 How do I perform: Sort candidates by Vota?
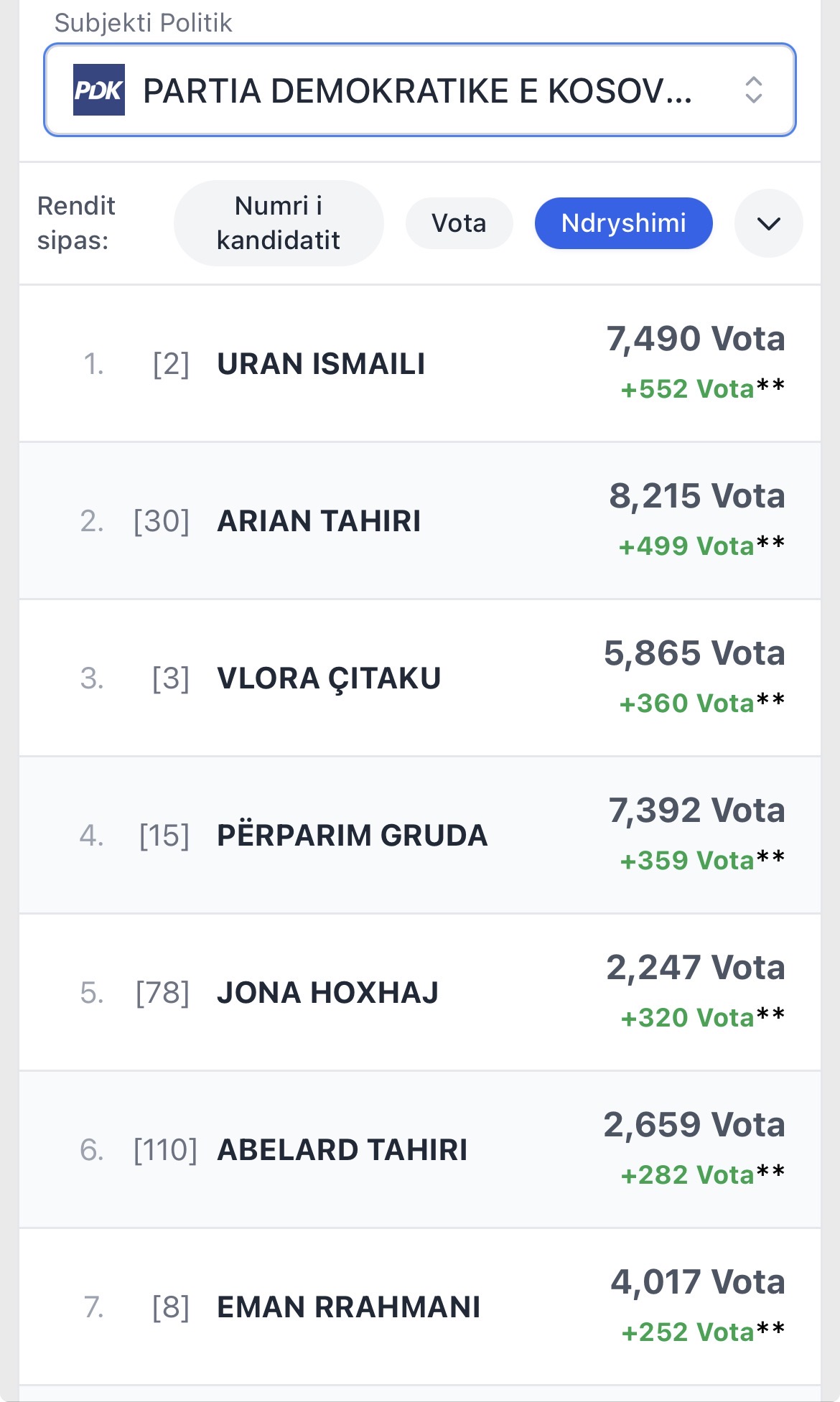click(459, 223)
